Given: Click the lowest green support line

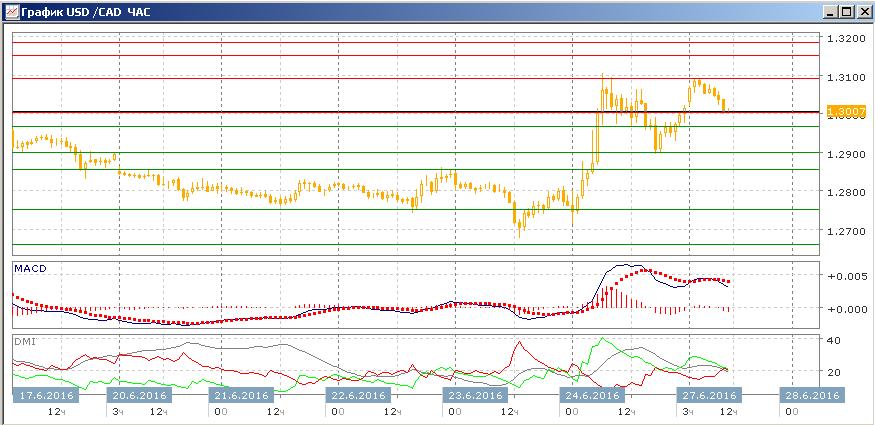Looking at the screenshot, I should pos(416,244).
